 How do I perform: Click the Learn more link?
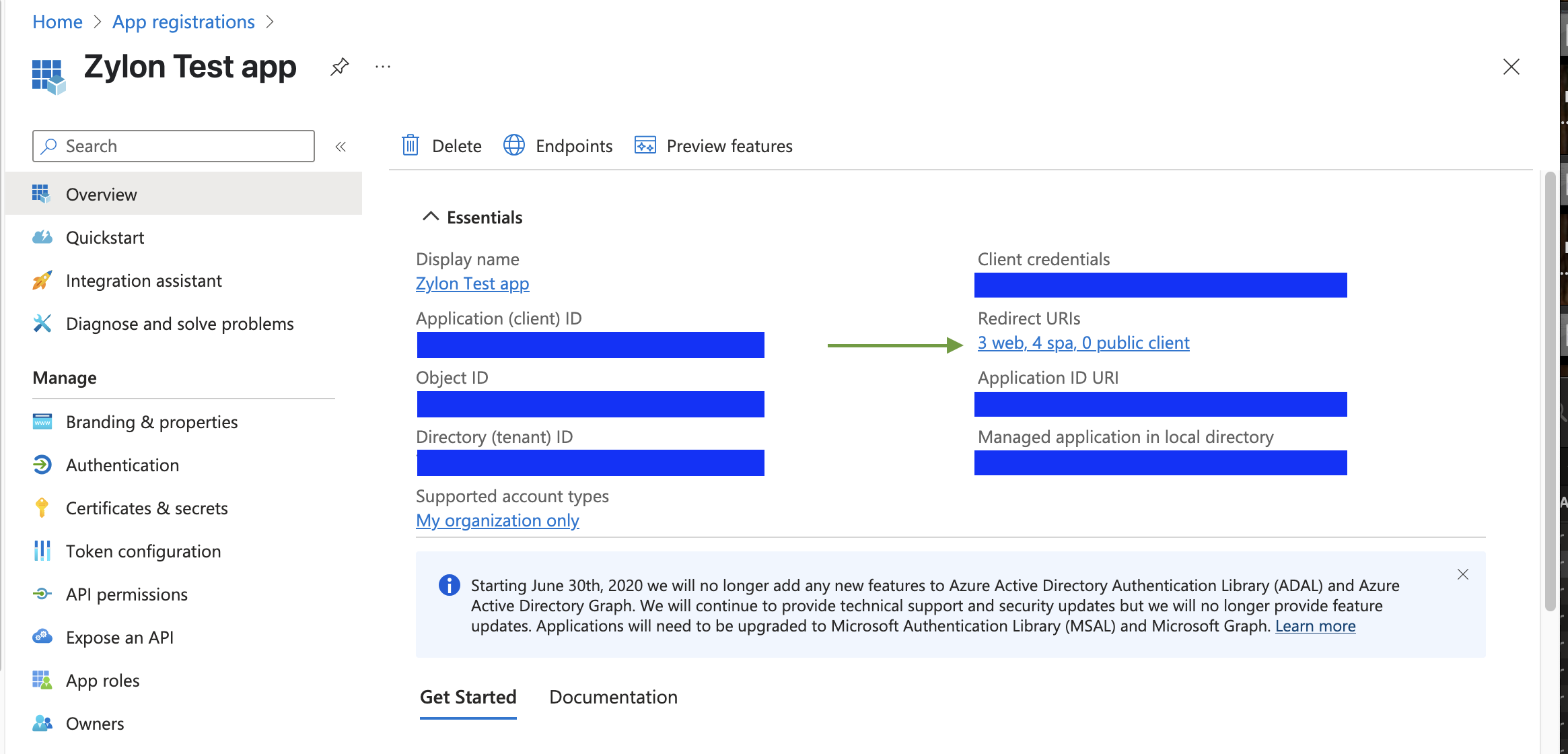[1314, 626]
